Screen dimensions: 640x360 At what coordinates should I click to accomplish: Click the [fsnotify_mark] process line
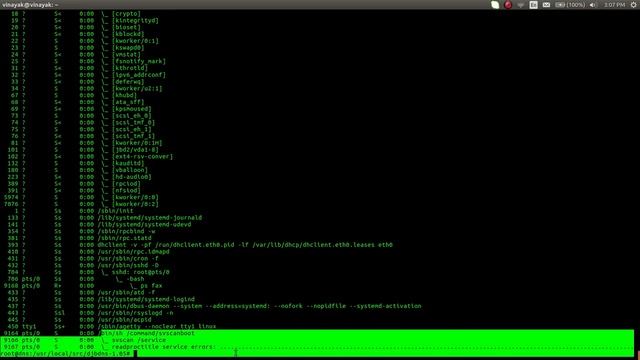click(x=88, y=61)
